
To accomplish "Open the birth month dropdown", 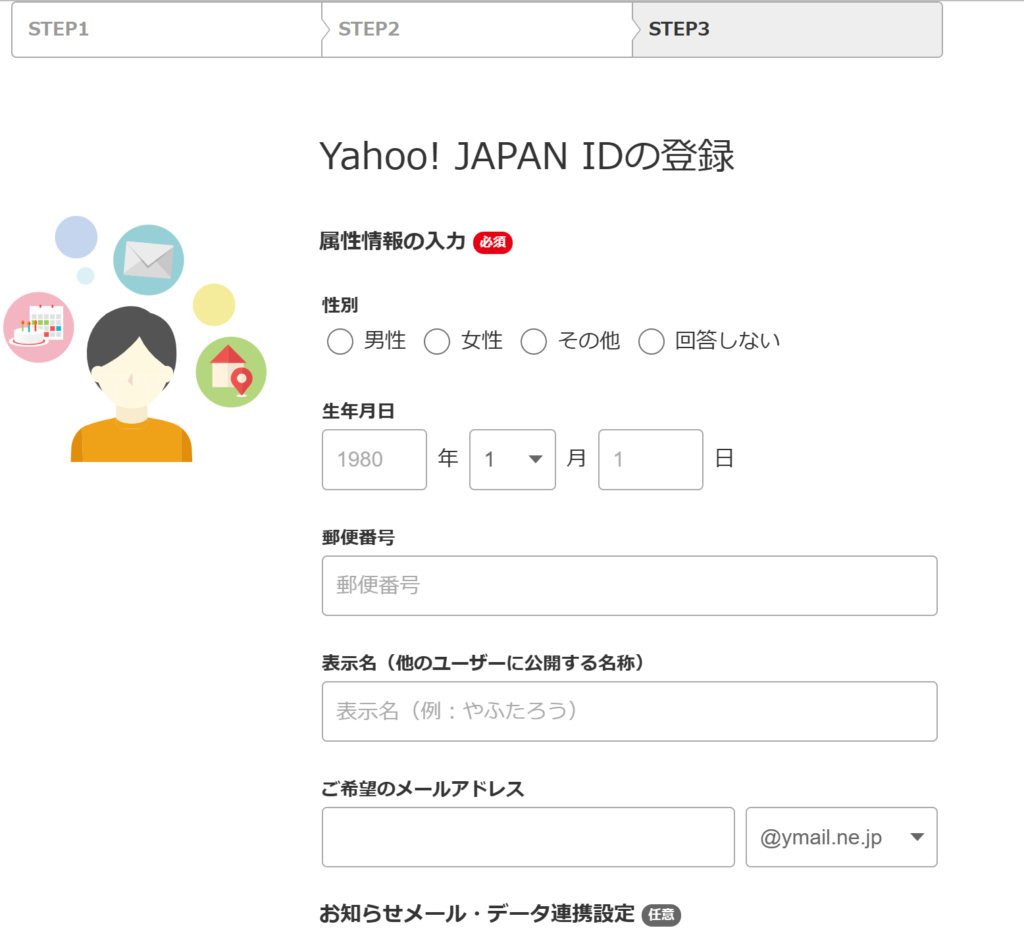I will tap(512, 459).
